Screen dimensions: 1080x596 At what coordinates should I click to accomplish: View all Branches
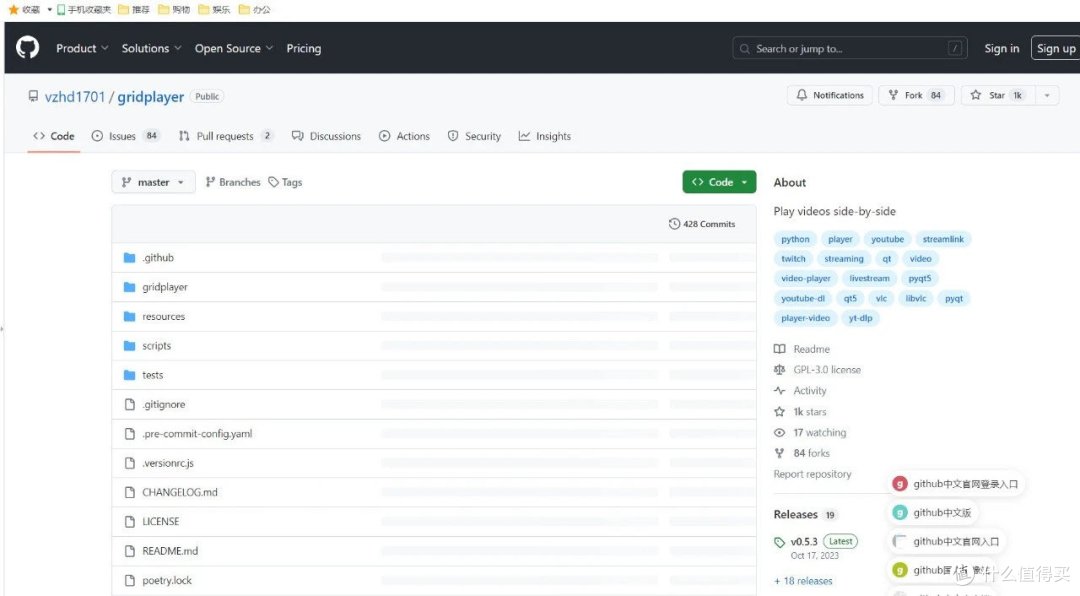click(x=233, y=182)
